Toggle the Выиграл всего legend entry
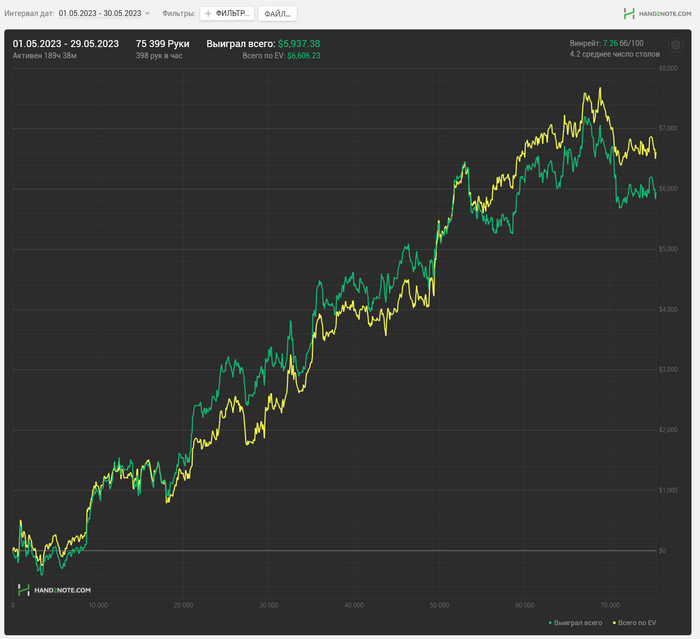700x639 pixels. click(x=575, y=622)
